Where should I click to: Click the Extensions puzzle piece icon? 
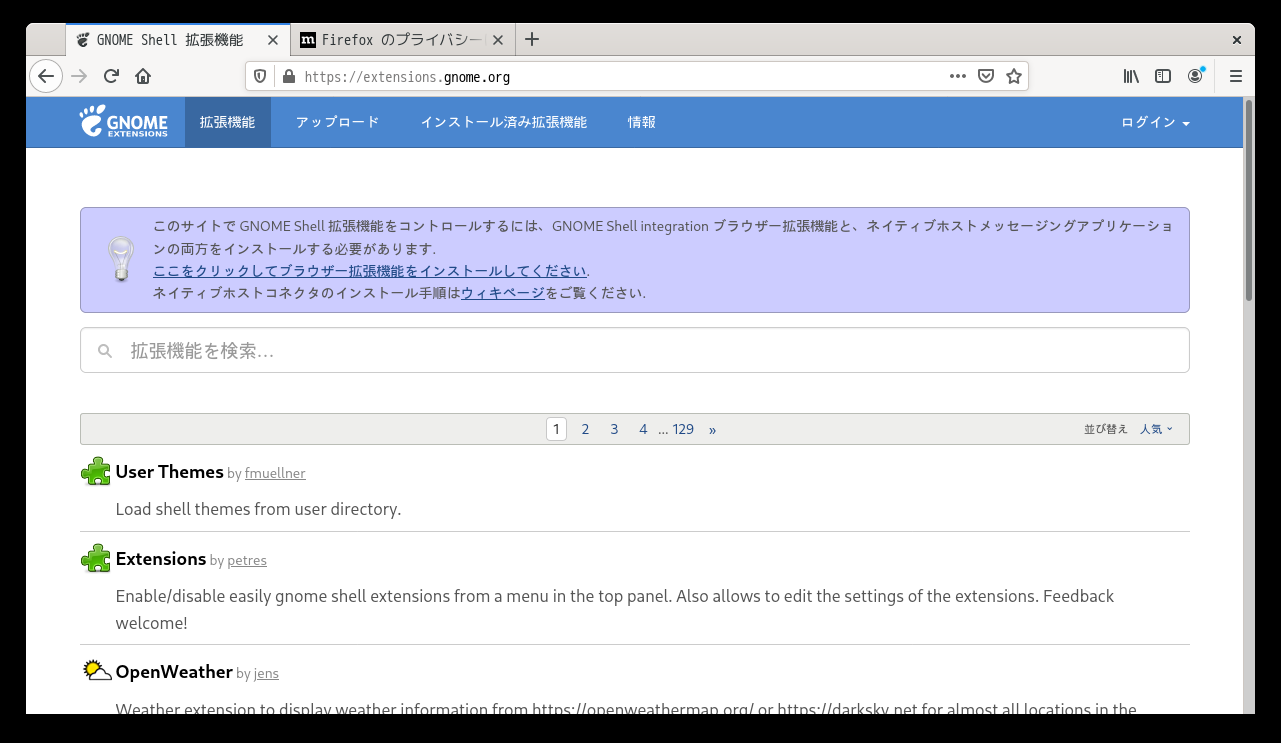(96, 558)
